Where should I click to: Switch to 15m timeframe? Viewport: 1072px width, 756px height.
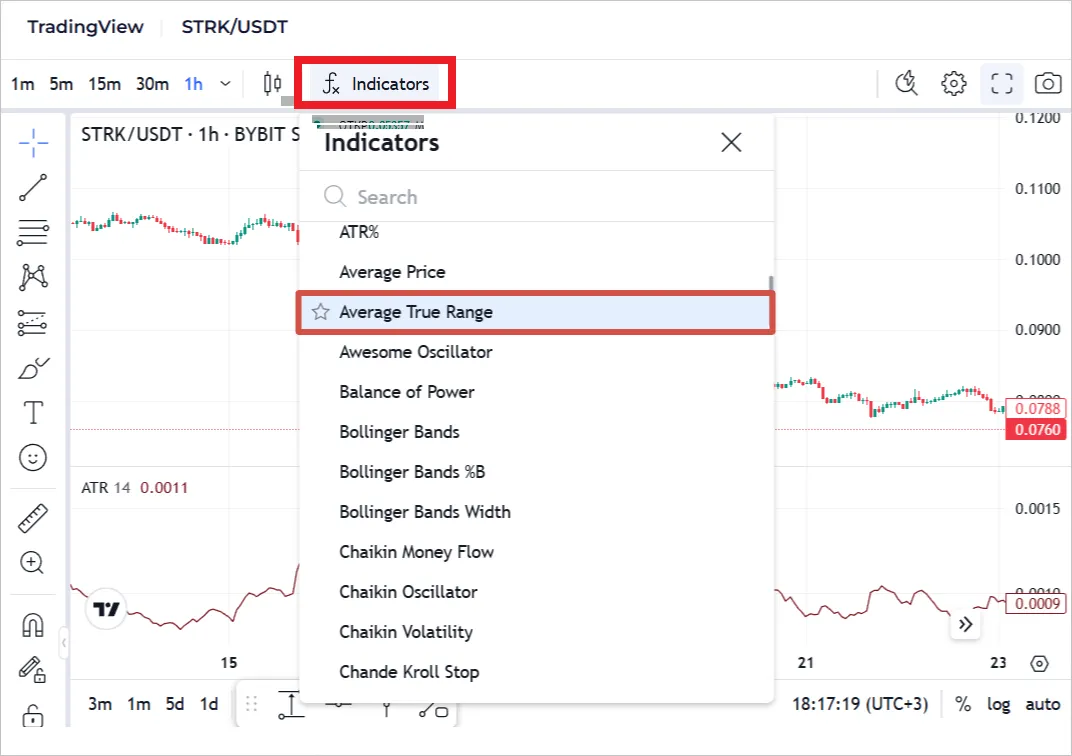pyautogui.click(x=104, y=84)
